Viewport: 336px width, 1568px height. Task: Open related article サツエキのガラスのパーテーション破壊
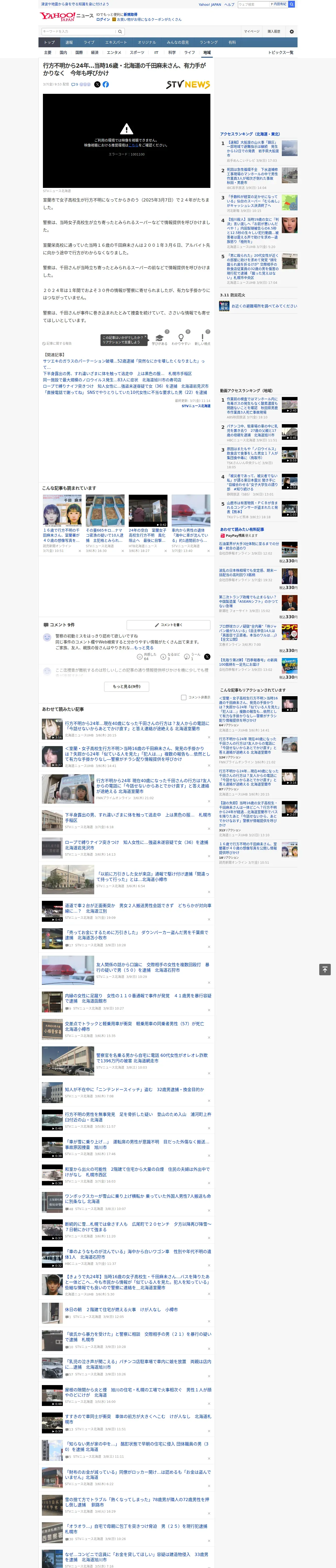124,364
